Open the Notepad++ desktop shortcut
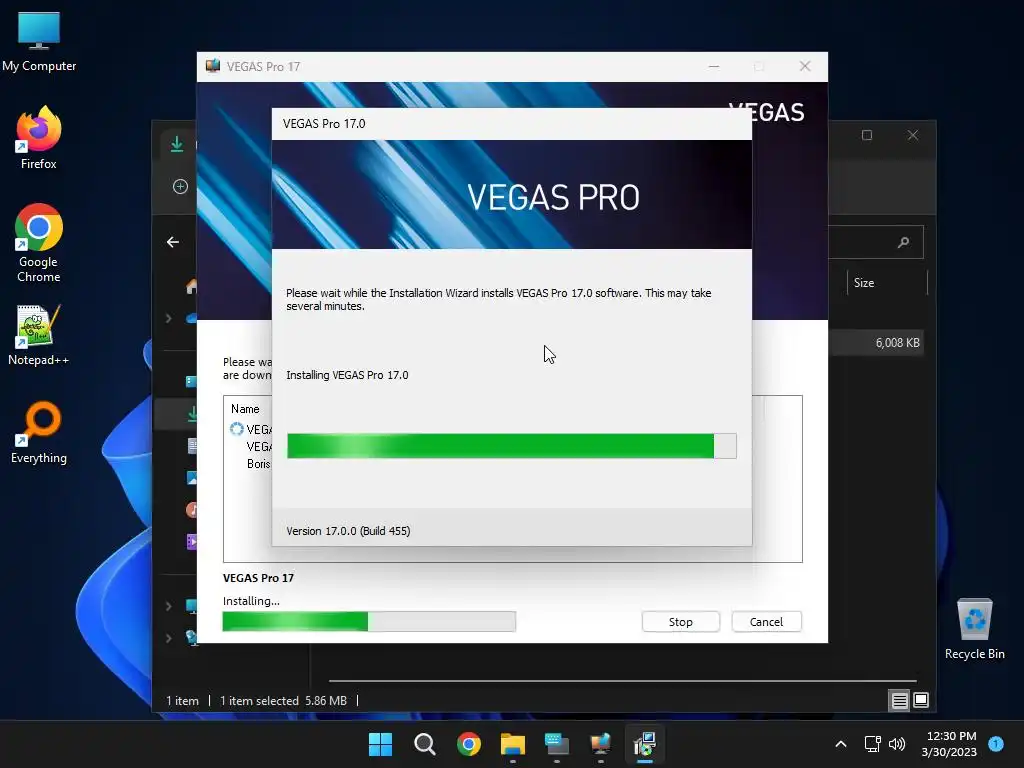The width and height of the screenshot is (1024, 768). click(x=39, y=334)
